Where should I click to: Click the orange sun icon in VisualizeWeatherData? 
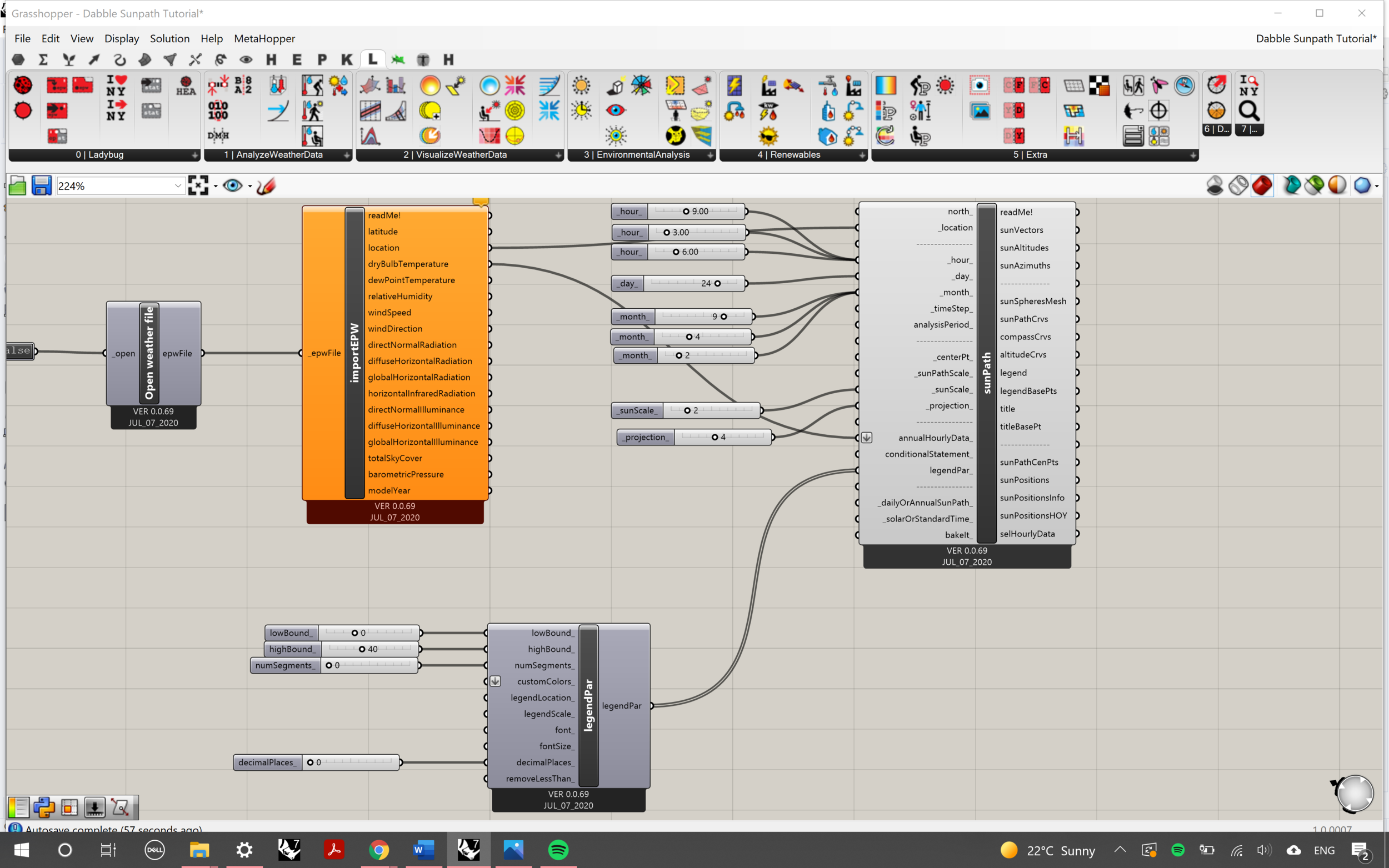429,86
